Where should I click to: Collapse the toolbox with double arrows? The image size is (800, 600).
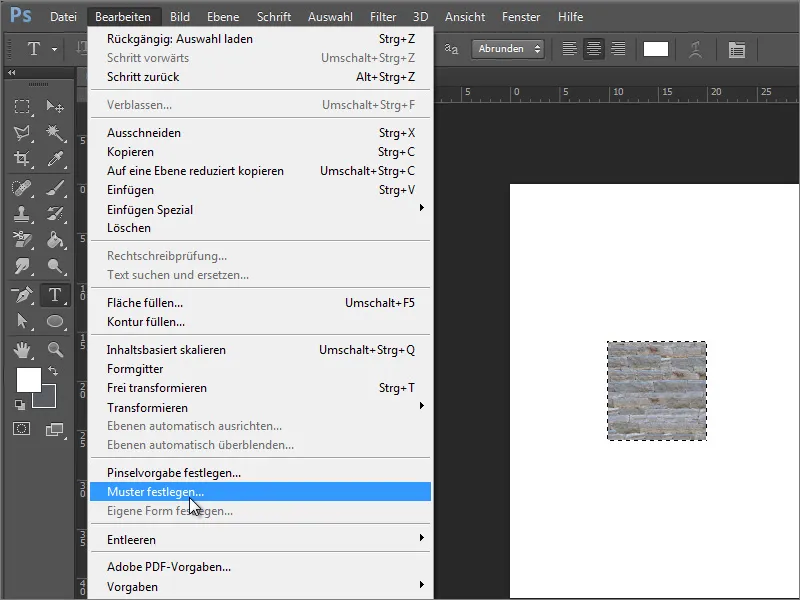click(x=11, y=73)
